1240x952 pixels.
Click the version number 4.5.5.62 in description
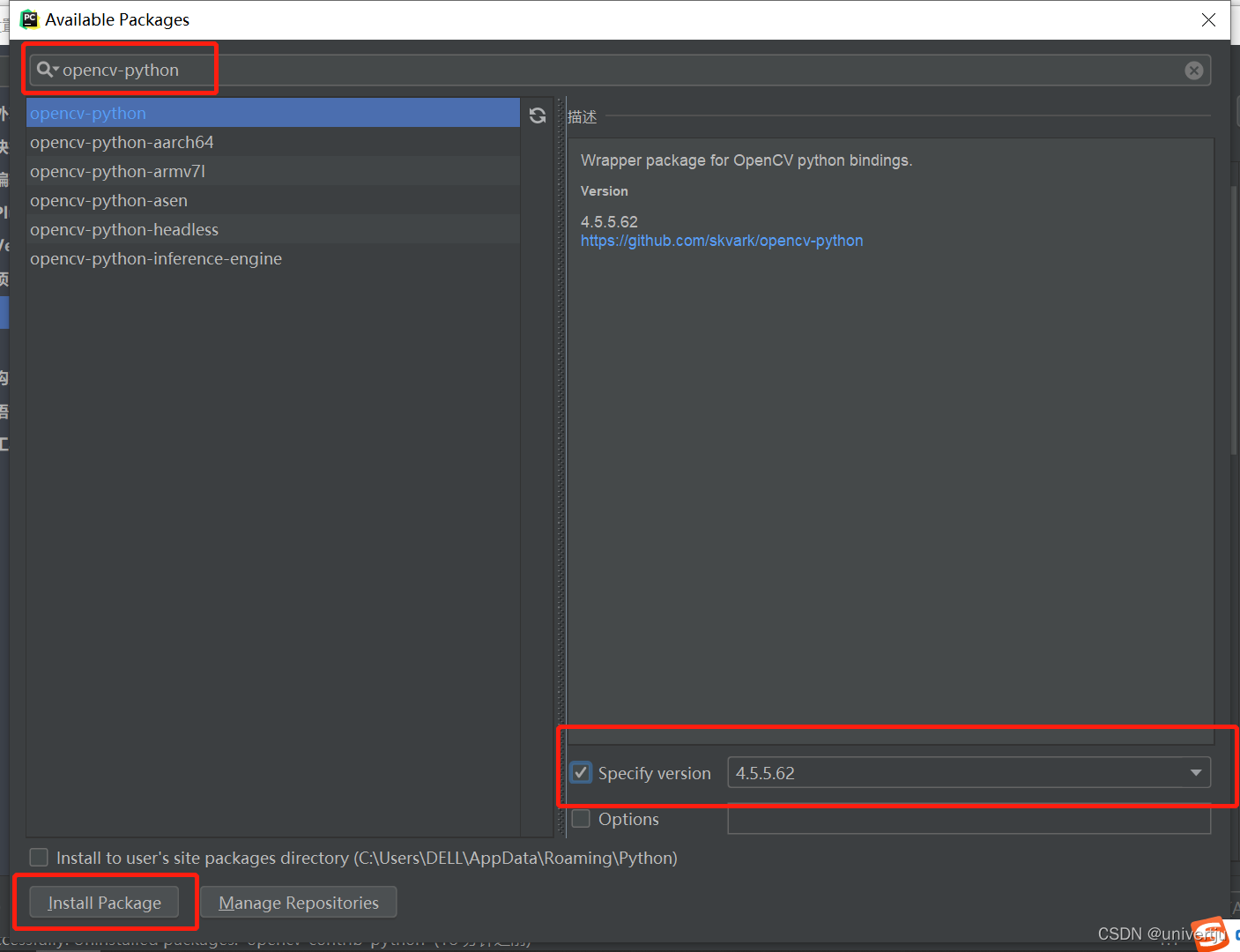click(609, 221)
